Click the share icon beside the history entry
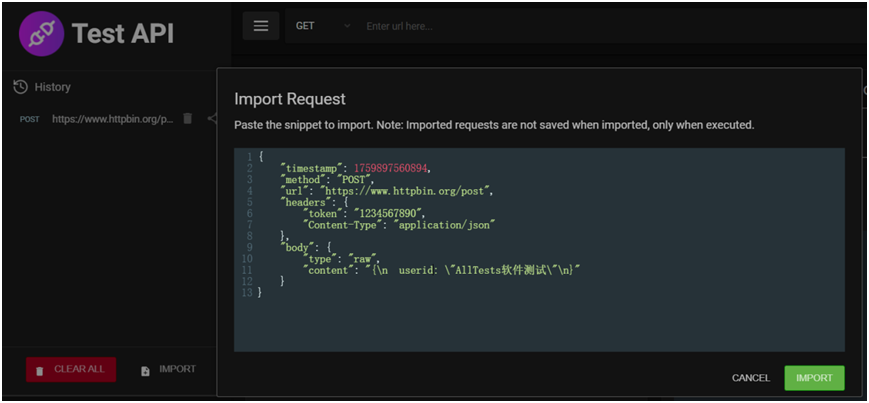 point(212,119)
